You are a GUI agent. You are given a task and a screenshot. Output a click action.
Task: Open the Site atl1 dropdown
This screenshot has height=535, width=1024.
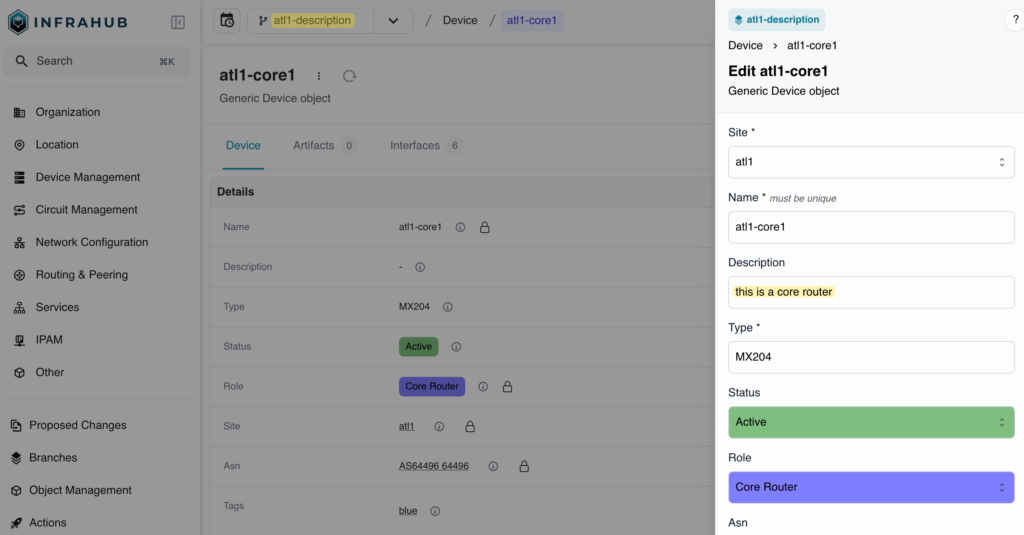click(871, 162)
